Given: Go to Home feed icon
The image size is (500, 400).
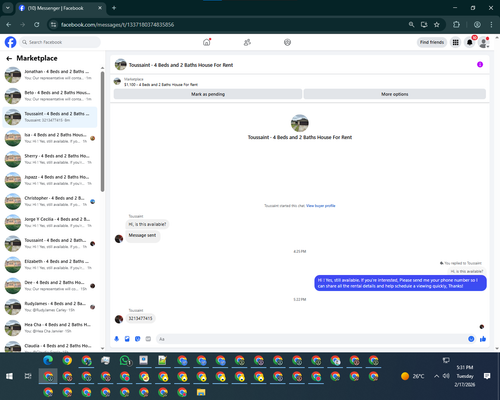Looking at the screenshot, I should [x=207, y=42].
